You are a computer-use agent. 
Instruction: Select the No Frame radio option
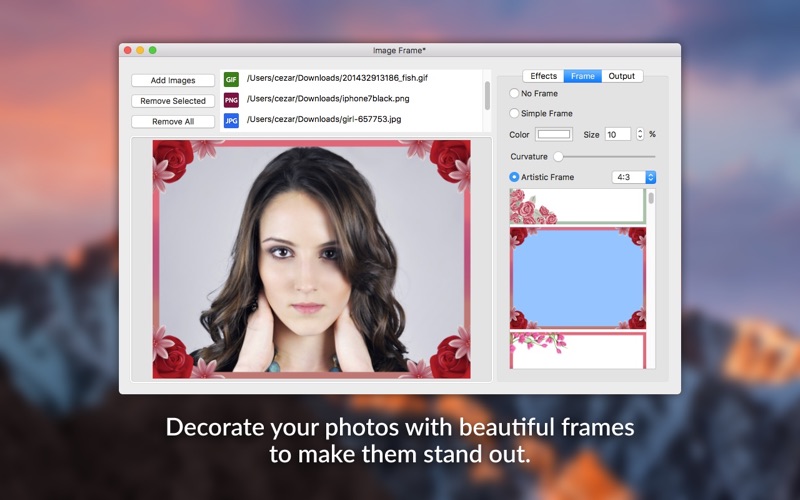click(x=515, y=93)
